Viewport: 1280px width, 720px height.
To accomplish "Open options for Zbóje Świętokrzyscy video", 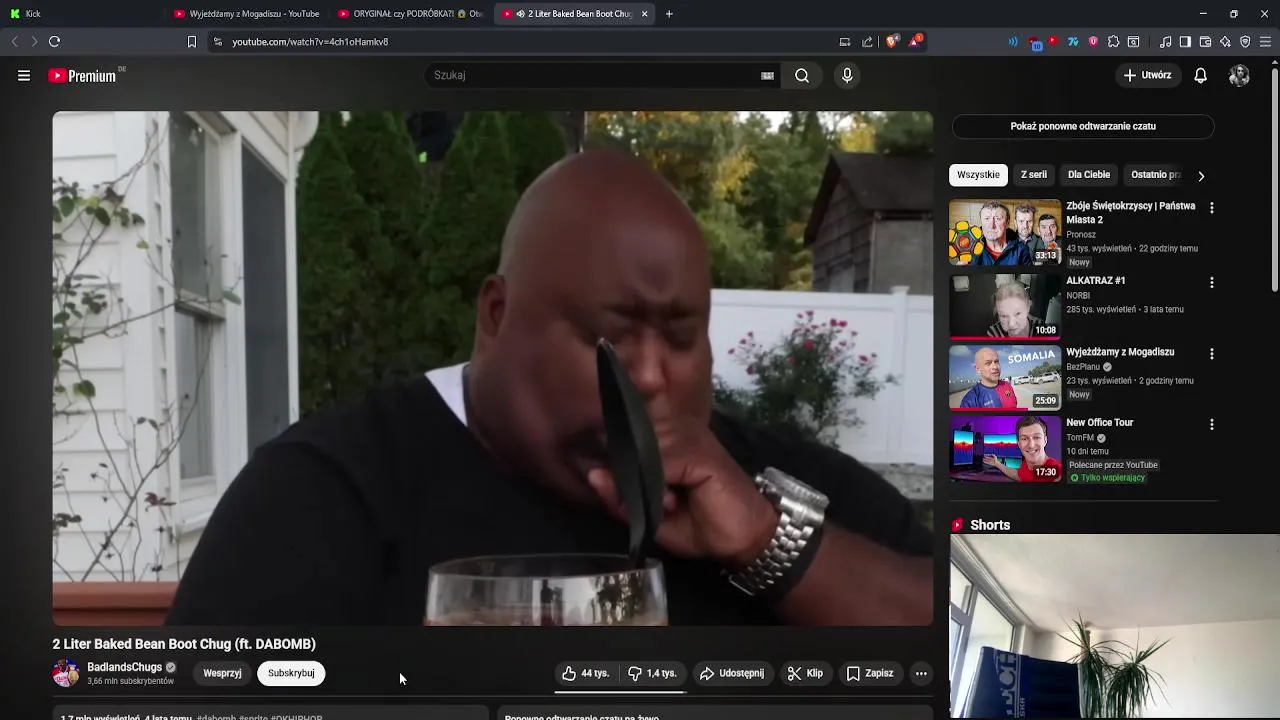I will pyautogui.click(x=1211, y=208).
